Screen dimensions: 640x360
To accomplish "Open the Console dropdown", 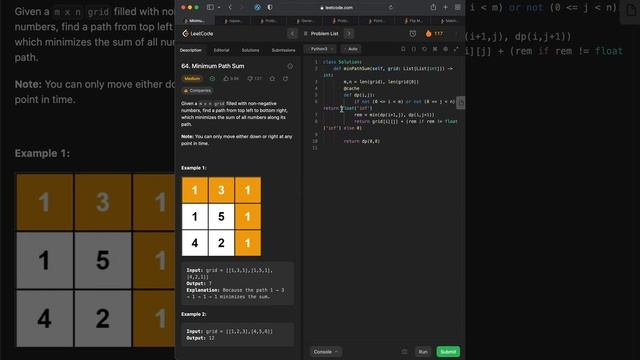I will point(326,351).
